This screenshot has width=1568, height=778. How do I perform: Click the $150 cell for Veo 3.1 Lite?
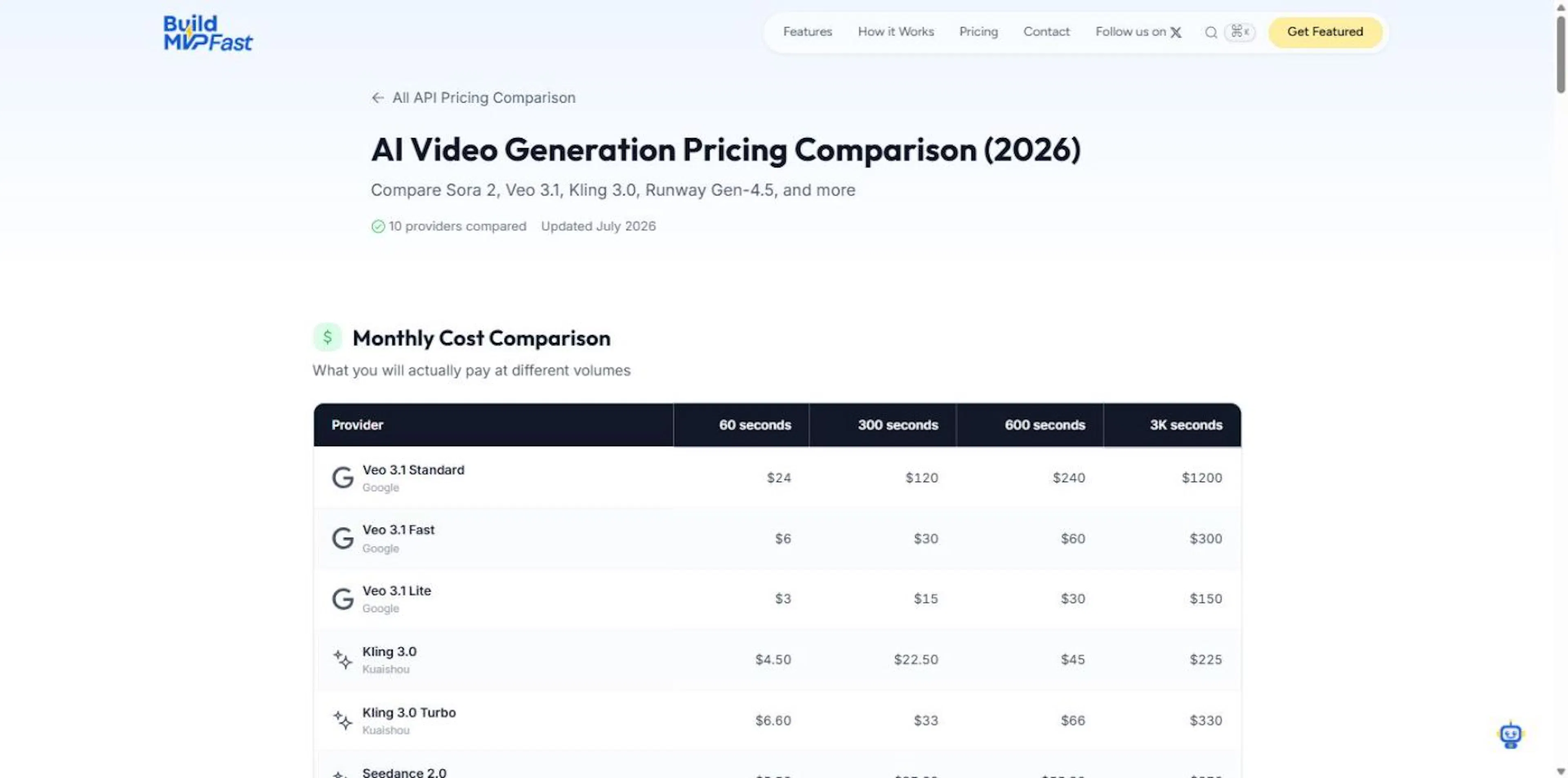(1206, 598)
